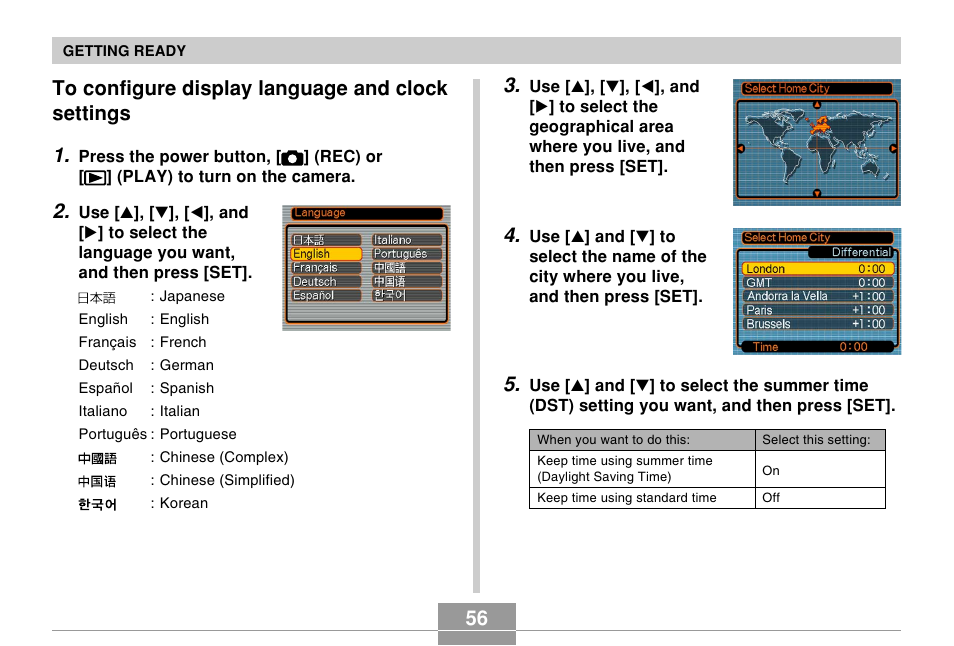Click the down arrow symbol in step 5

[642, 386]
